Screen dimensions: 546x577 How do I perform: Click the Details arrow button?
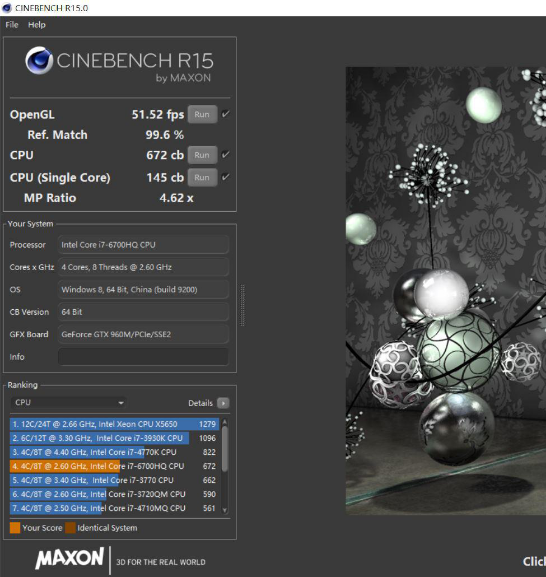[x=223, y=403]
